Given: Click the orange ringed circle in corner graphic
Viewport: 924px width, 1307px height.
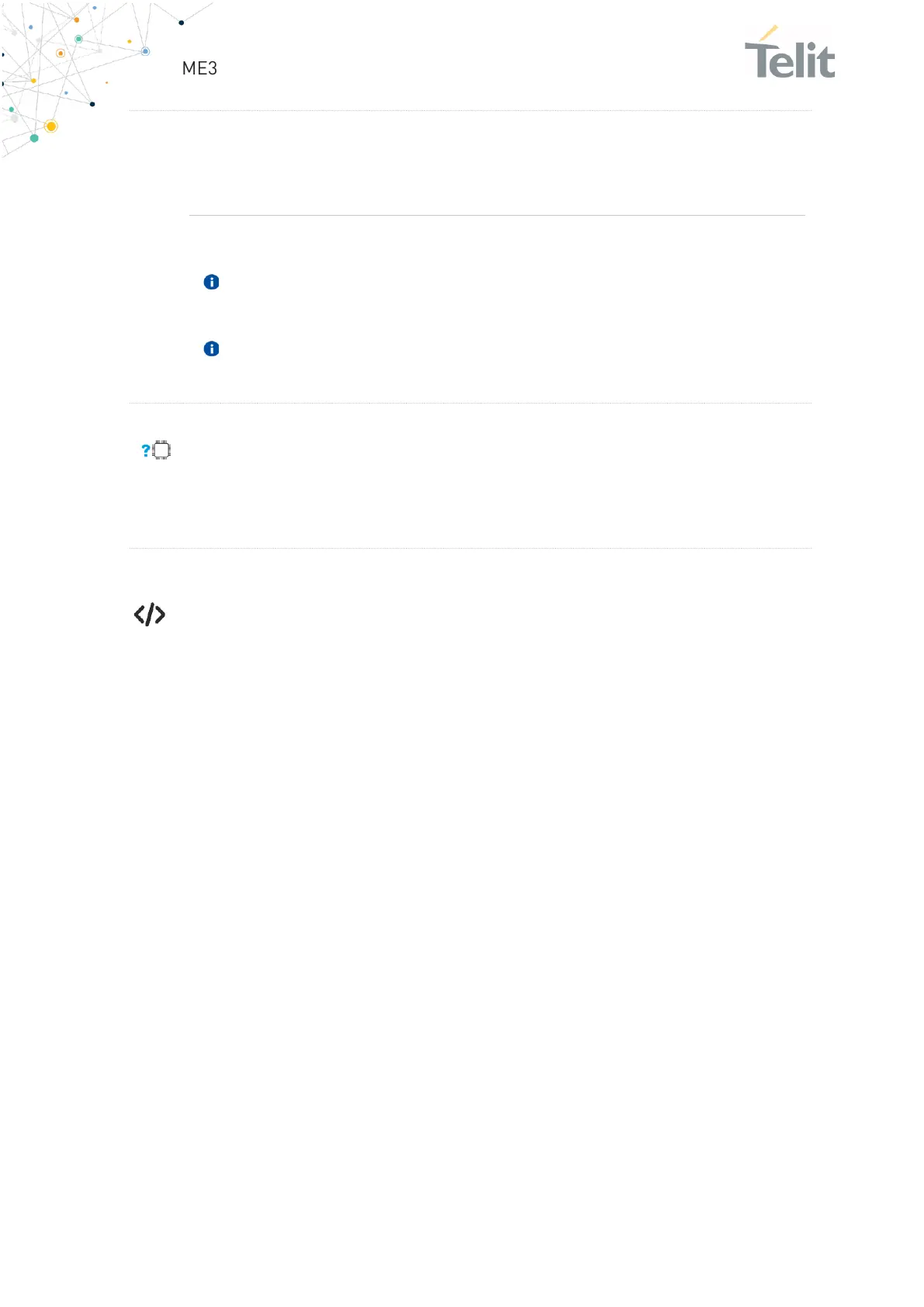Looking at the screenshot, I should pos(61,54).
